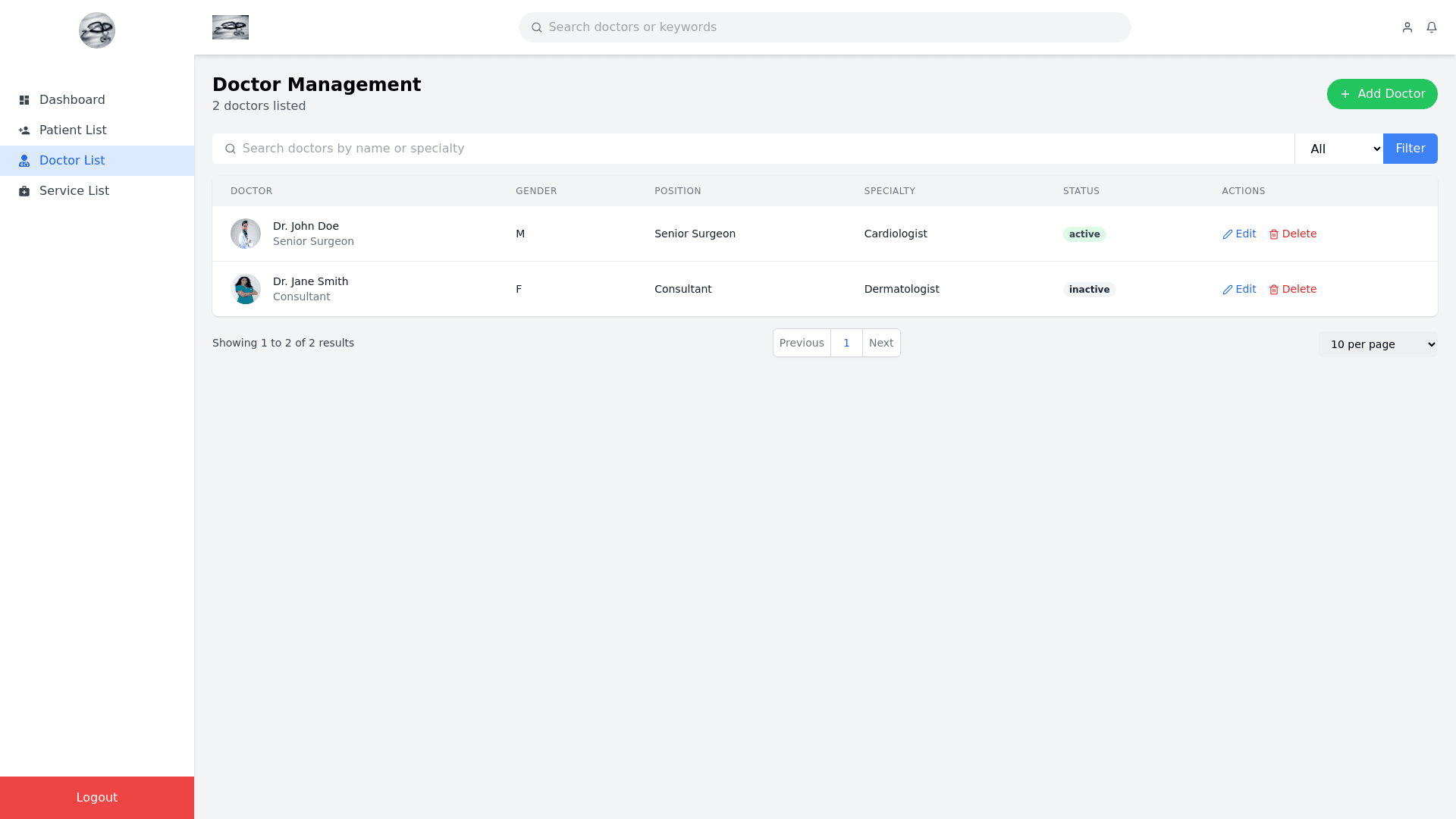The image size is (1456, 819).
Task: Click the circular logo in sidebar
Action: tap(97, 30)
